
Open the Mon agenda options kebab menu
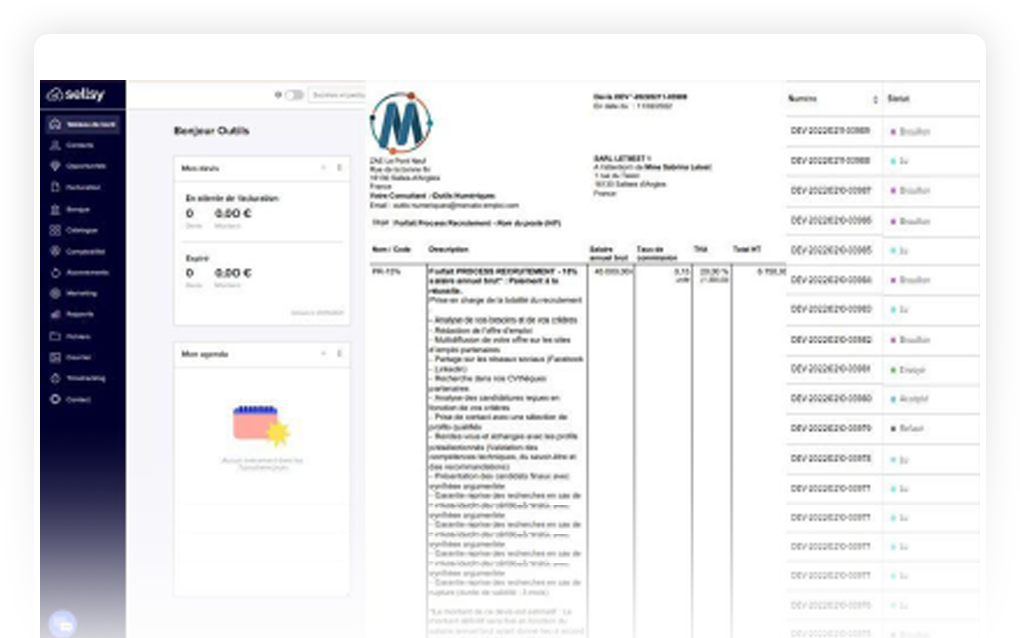coord(340,352)
